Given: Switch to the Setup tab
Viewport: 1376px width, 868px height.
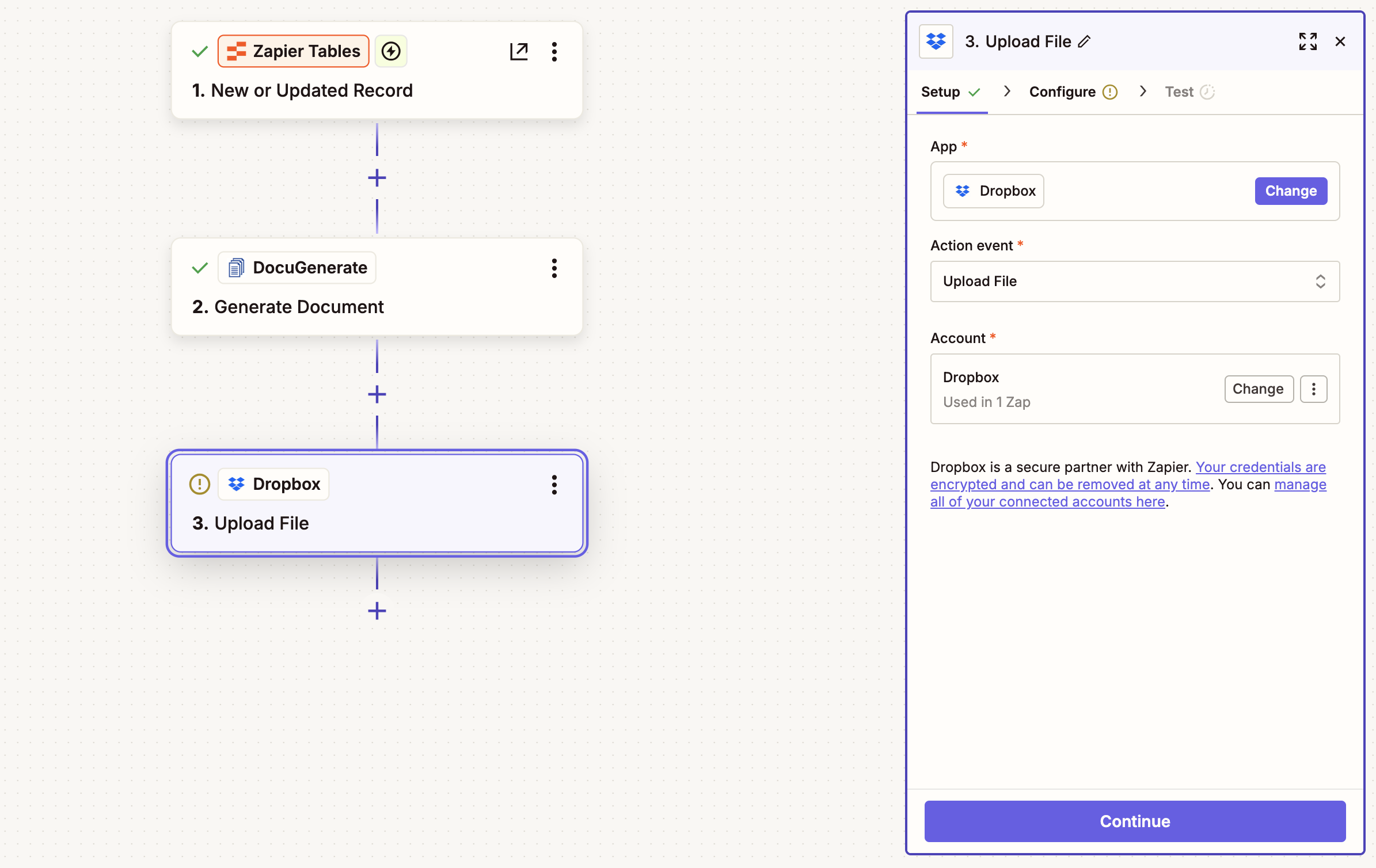Looking at the screenshot, I should tap(951, 92).
